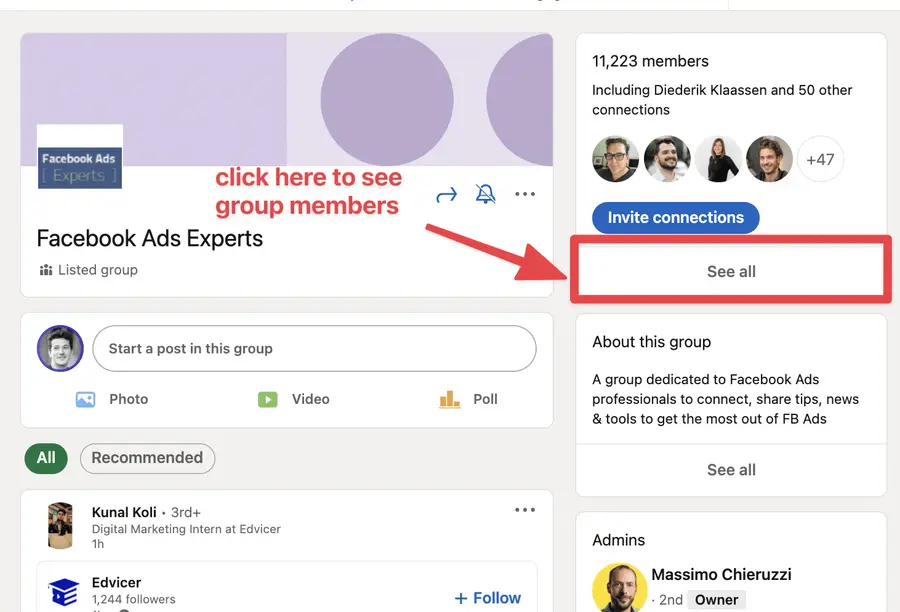
Task: Open Kunal Koli's profile link
Action: pos(123,510)
